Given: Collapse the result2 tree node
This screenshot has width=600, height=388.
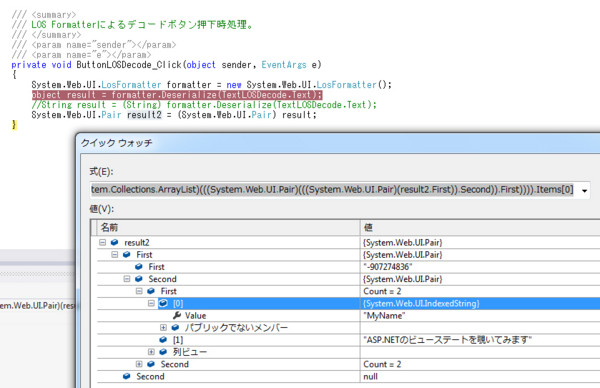Looking at the screenshot, I should coord(102,242).
